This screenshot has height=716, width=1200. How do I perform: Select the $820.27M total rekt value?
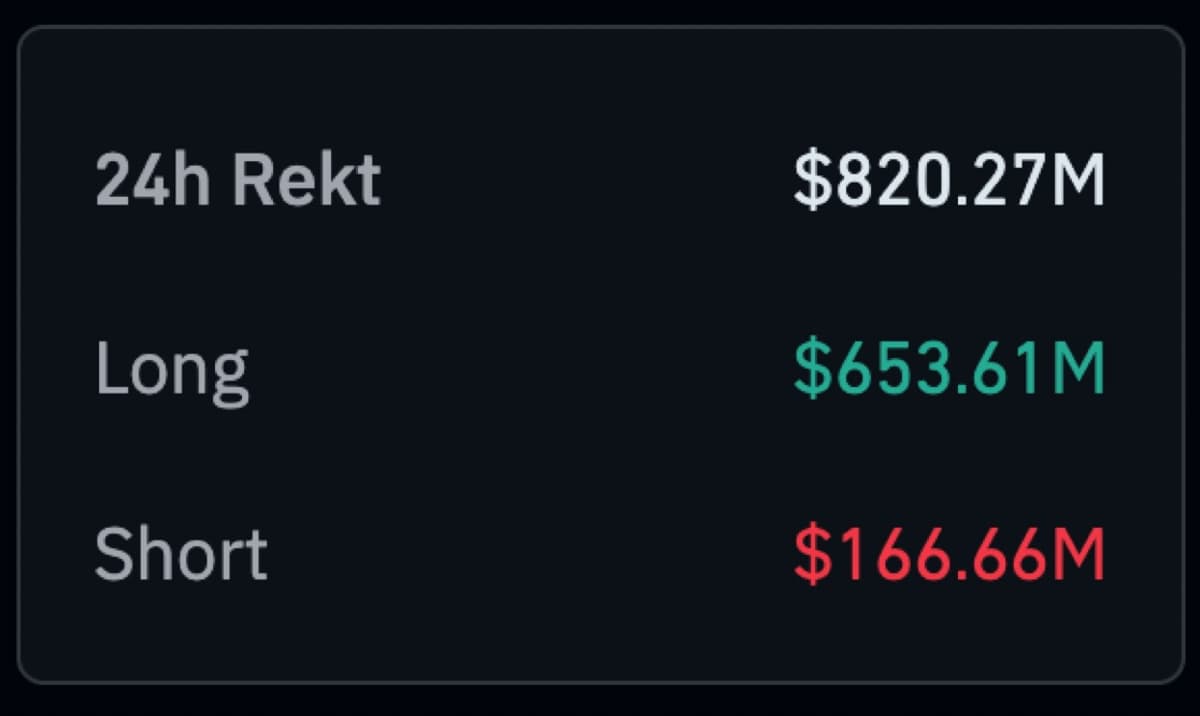pyautogui.click(x=949, y=181)
